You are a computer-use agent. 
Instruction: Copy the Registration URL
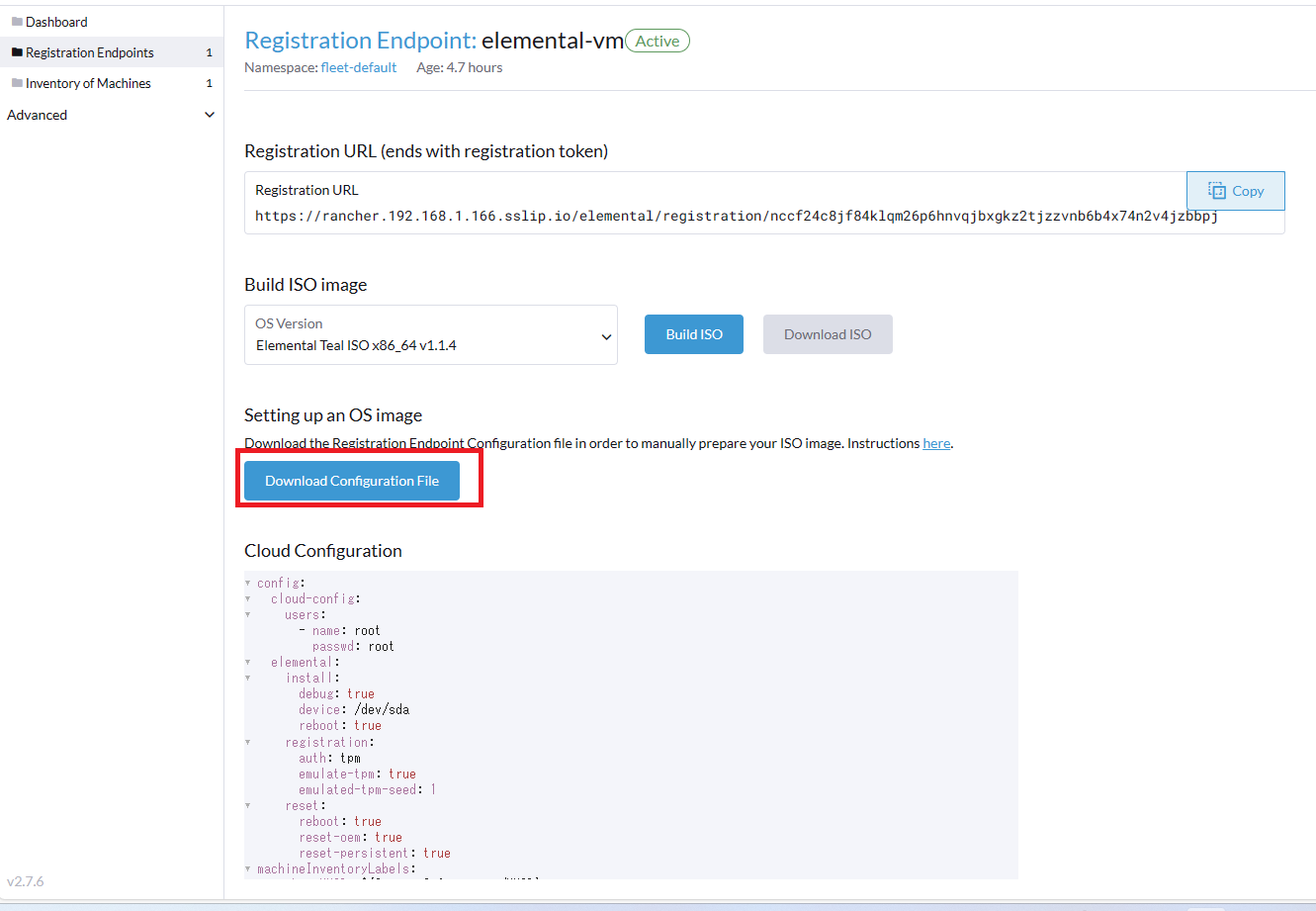click(1236, 191)
